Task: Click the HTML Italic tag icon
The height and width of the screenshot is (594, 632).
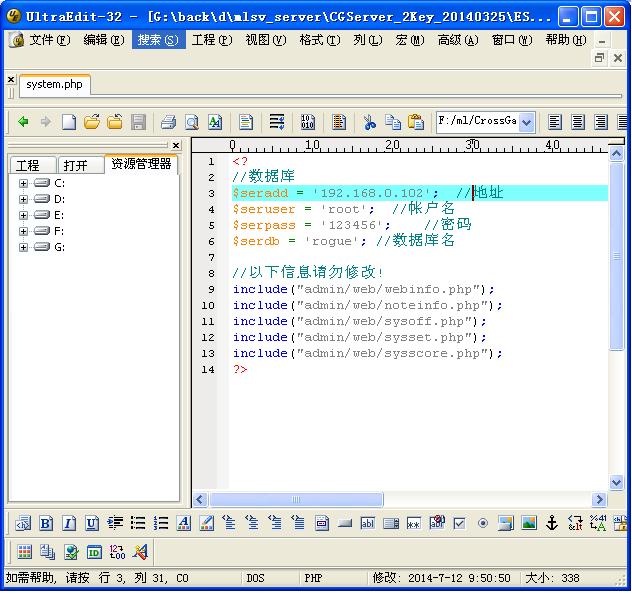Action: click(69, 523)
